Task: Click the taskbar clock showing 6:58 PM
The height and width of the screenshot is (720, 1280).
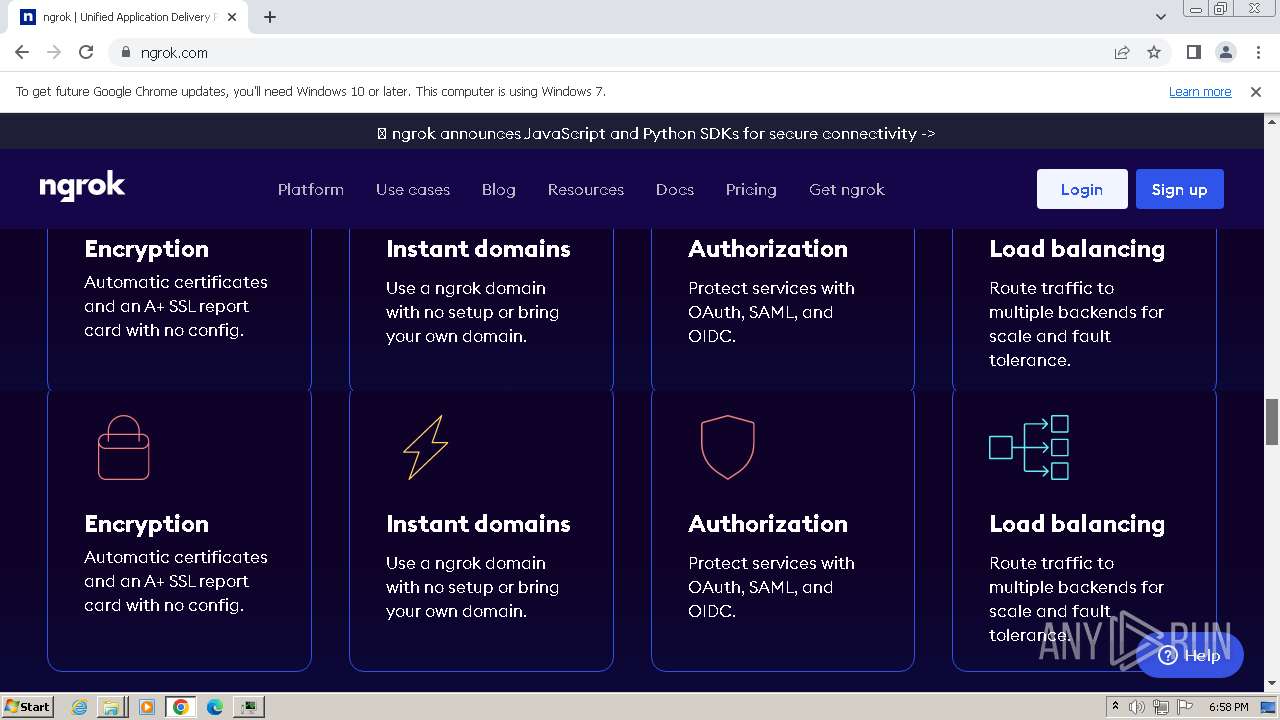Action: coord(1228,707)
